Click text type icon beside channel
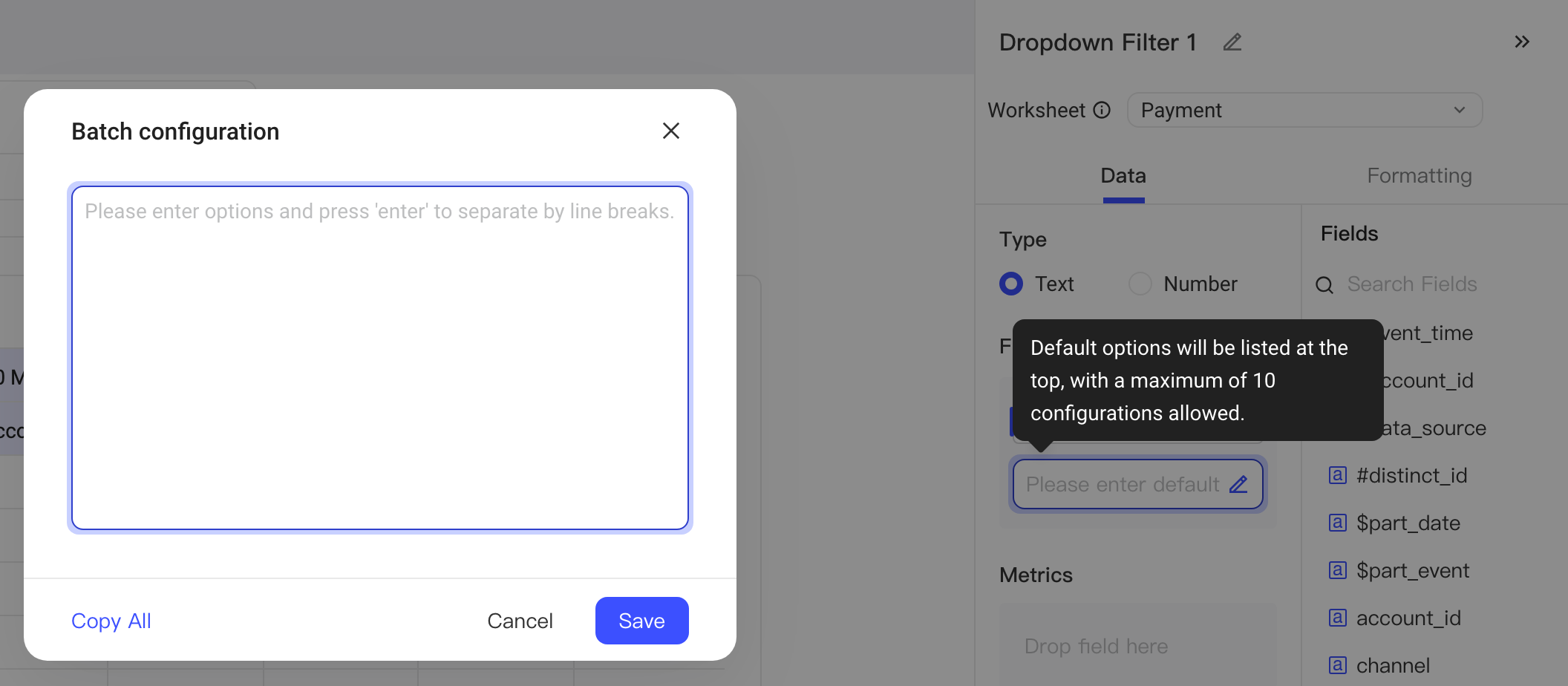Image resolution: width=1568 pixels, height=686 pixels. tap(1338, 665)
